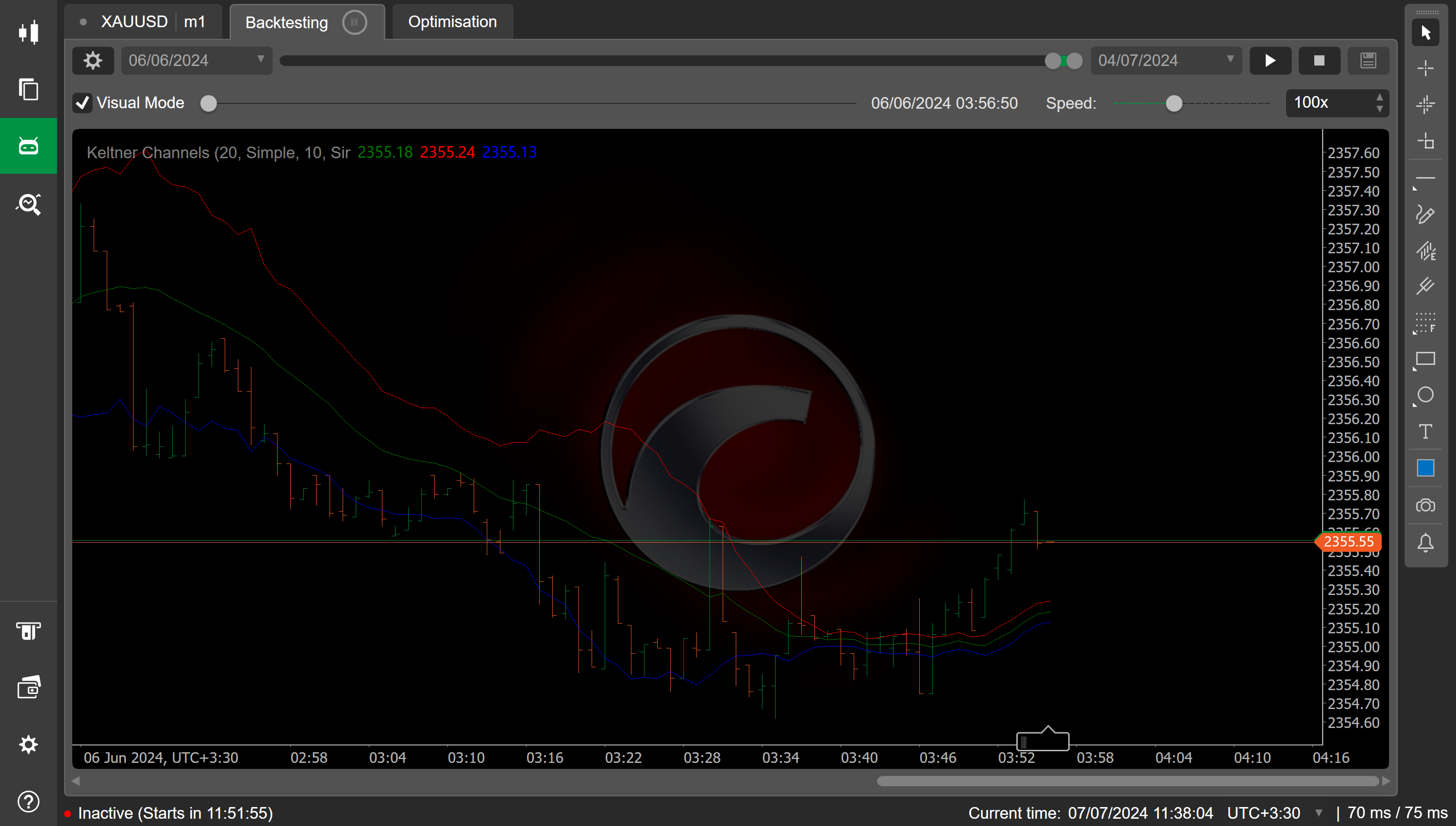This screenshot has height=826, width=1456.
Task: Open the UTC+3:30 timezone dropdown arrow
Action: tap(1318, 813)
